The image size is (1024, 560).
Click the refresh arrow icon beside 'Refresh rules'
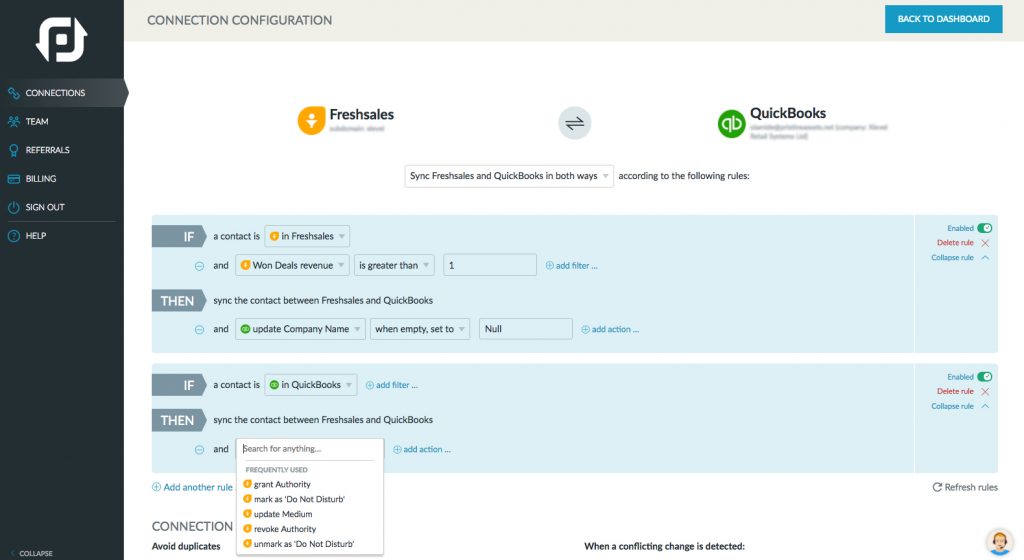[937, 488]
